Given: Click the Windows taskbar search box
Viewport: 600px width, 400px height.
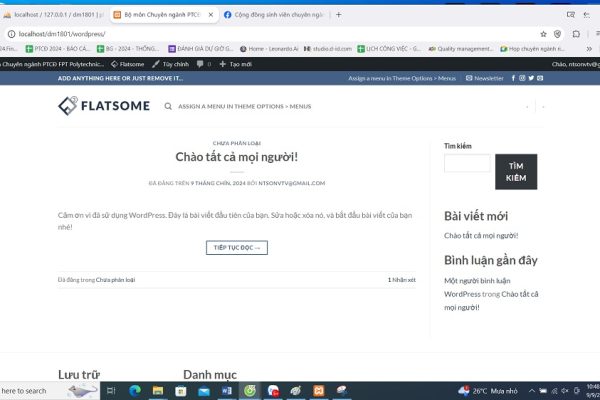Looking at the screenshot, I should (50, 391).
